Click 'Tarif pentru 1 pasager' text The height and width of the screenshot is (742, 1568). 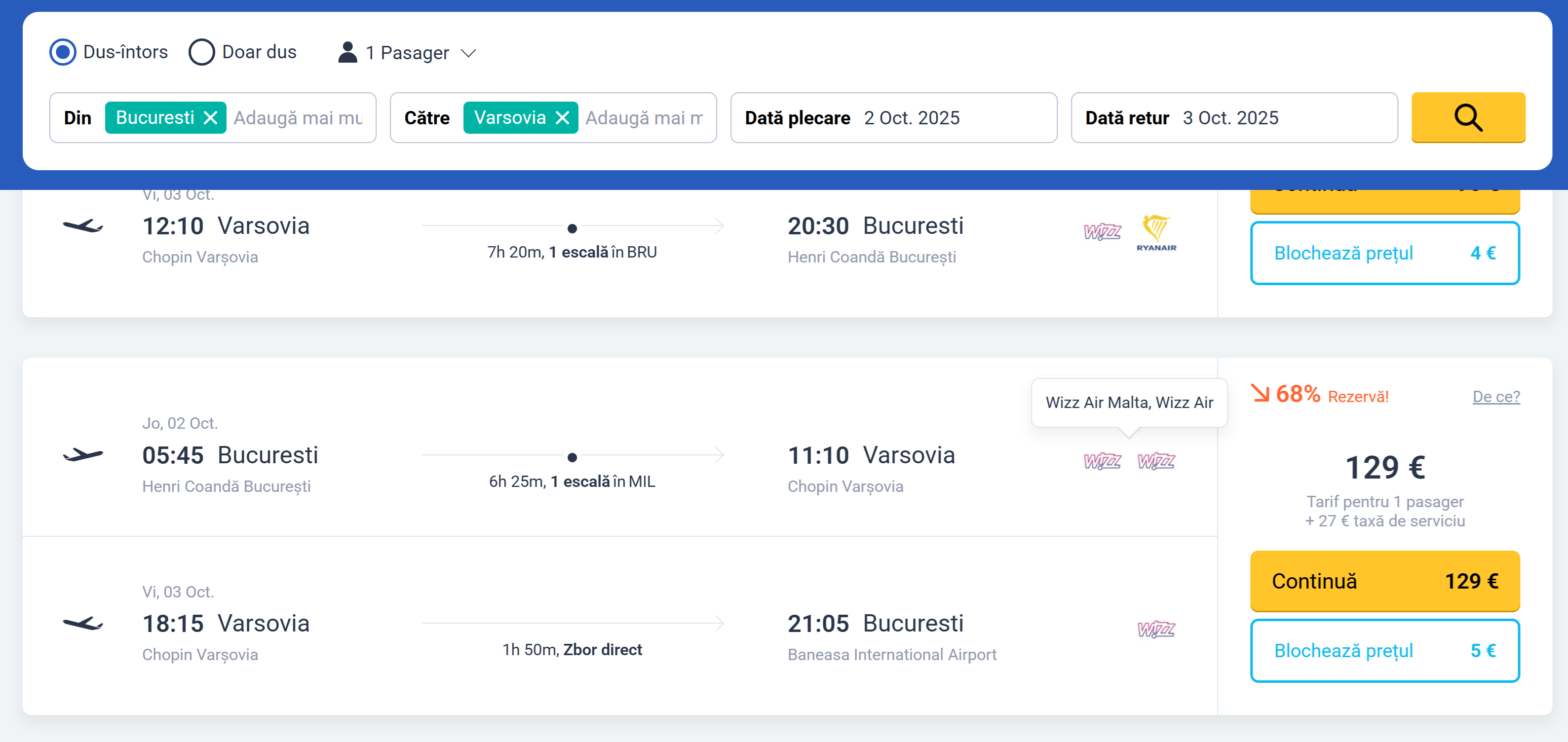(1385, 502)
